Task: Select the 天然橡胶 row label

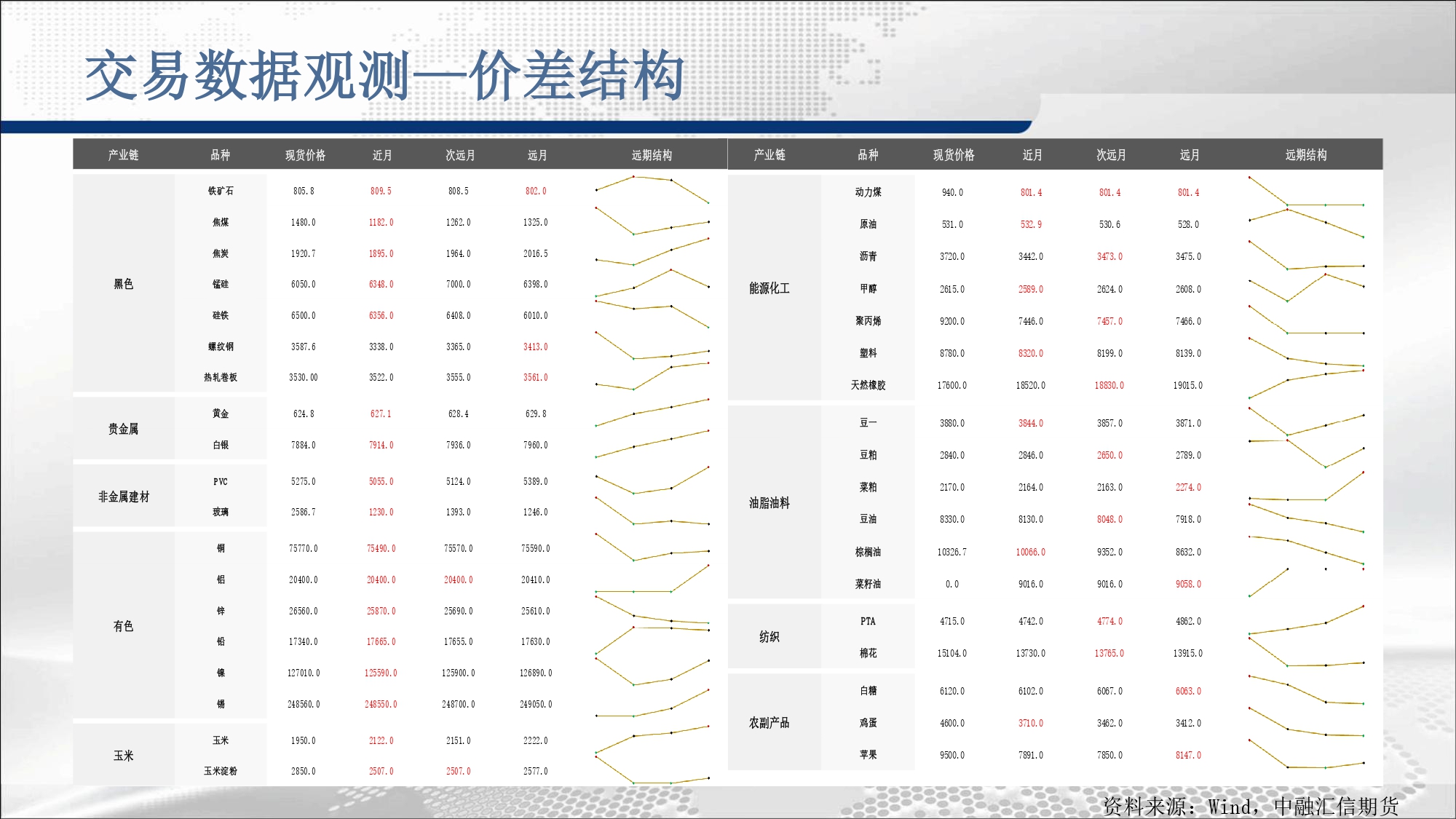Action: pos(868,385)
